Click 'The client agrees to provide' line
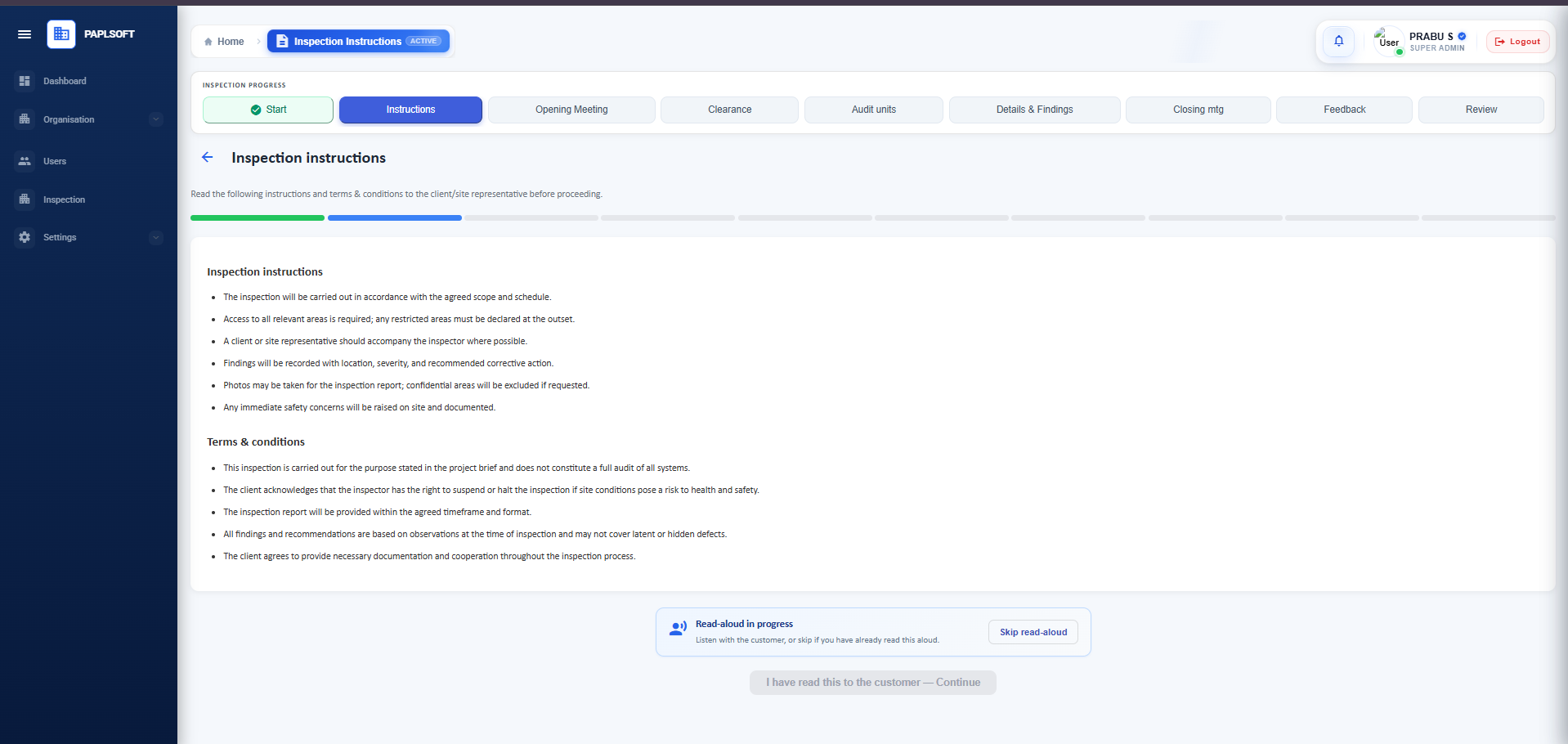Viewport: 1568px width, 744px height. 429,556
